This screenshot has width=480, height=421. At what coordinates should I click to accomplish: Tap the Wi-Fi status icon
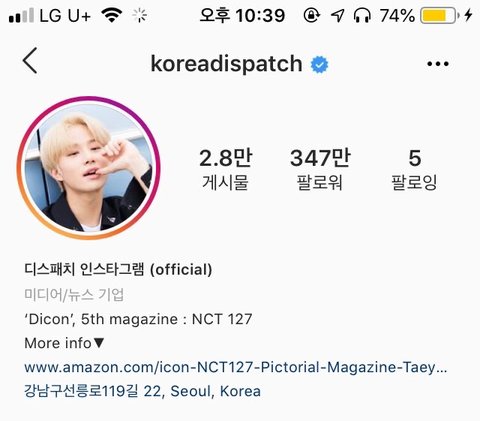[x=112, y=15]
